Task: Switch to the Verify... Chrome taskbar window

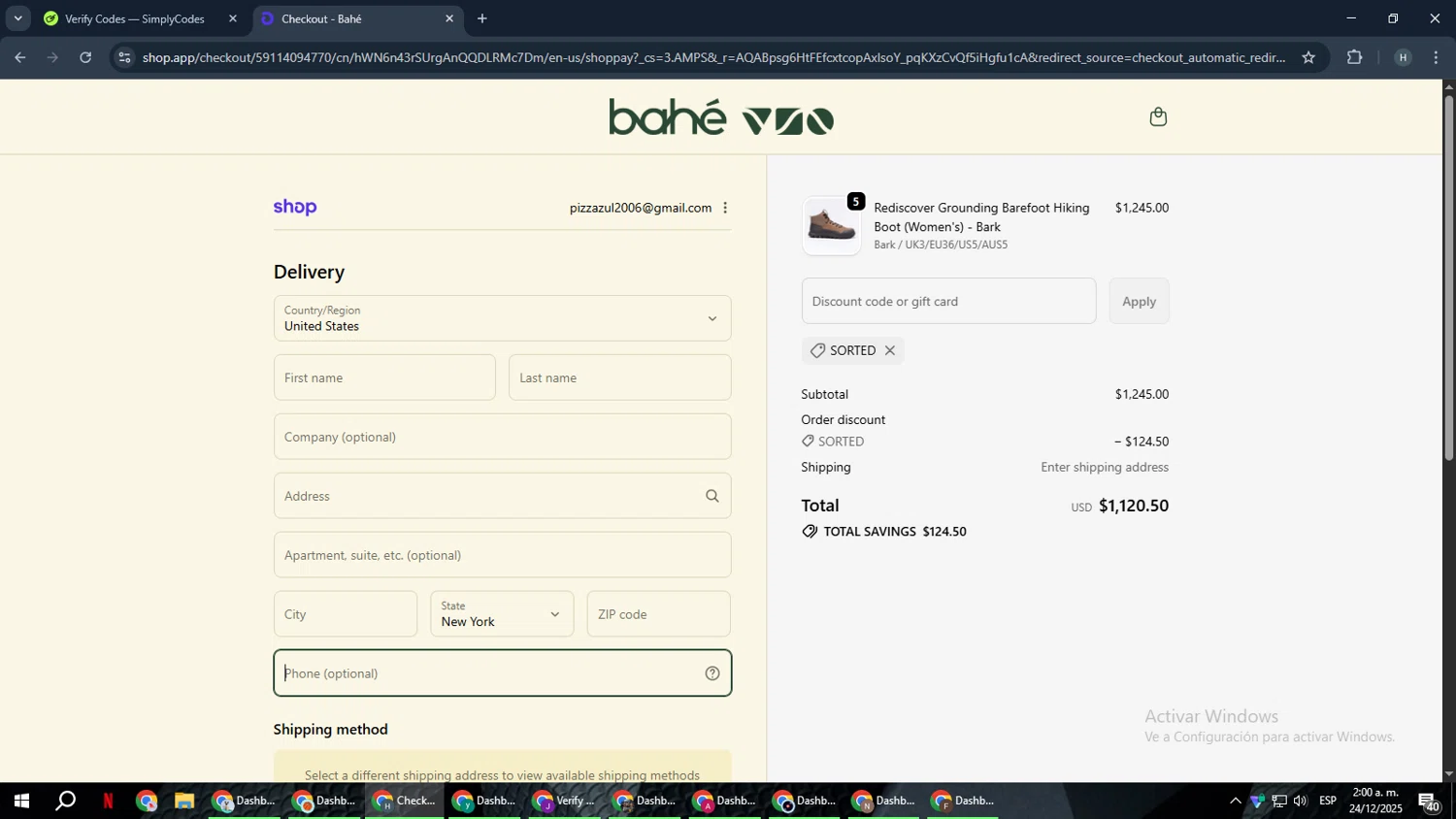Action: pos(564,801)
